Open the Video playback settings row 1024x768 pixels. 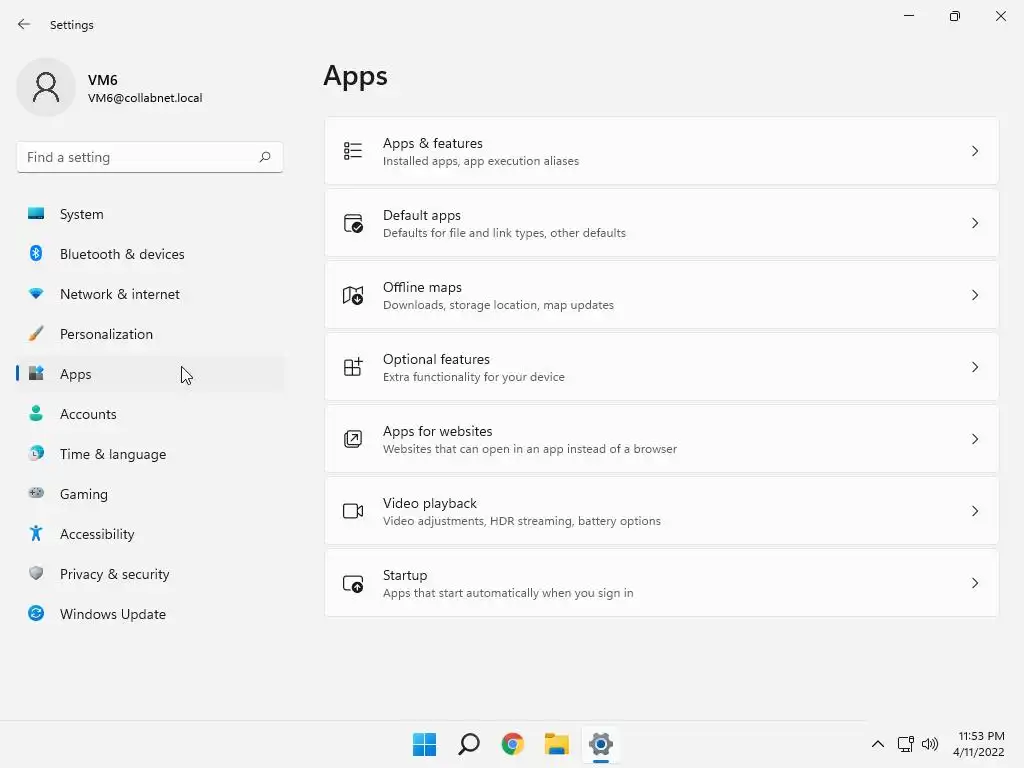[x=662, y=511]
